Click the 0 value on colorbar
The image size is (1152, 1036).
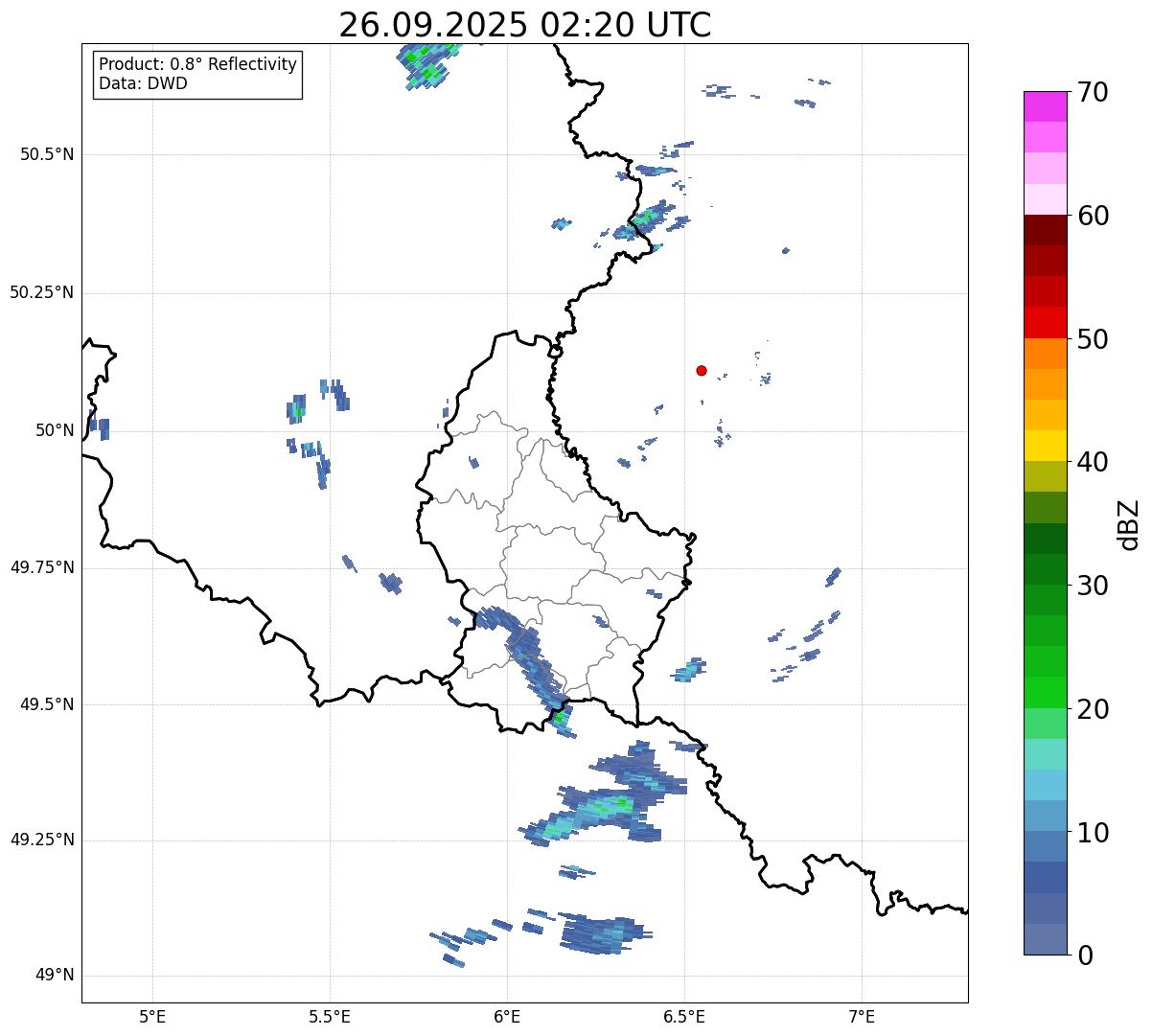point(1084,955)
